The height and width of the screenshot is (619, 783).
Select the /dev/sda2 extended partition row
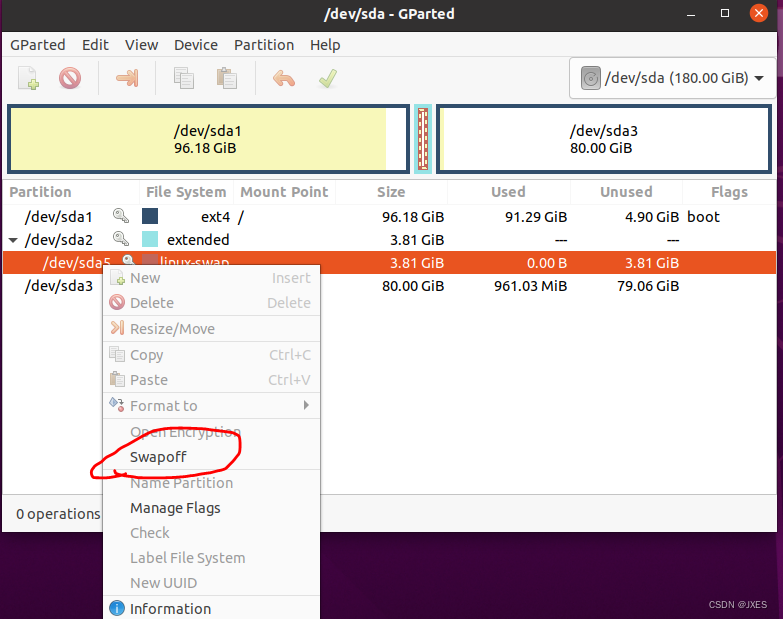[x=390, y=240]
